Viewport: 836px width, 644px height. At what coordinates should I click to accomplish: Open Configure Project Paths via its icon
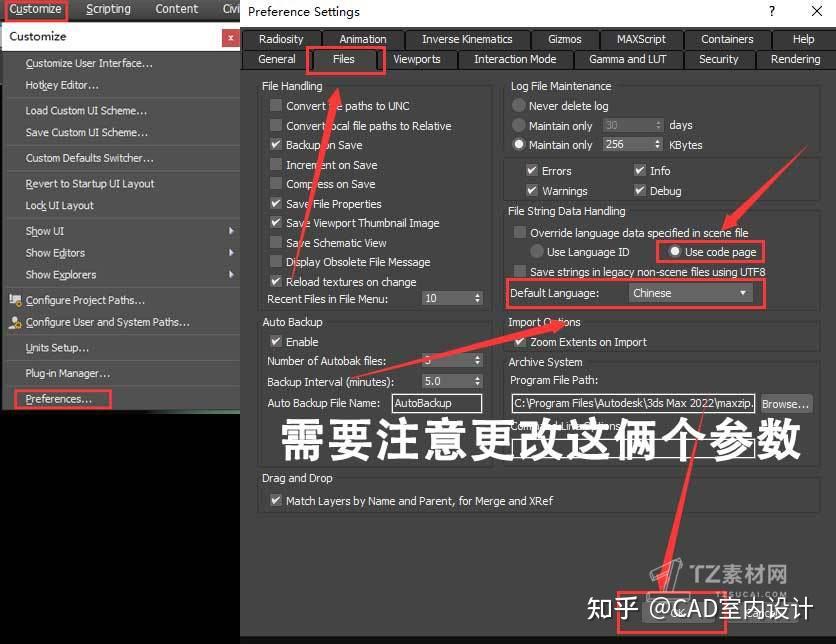16,300
